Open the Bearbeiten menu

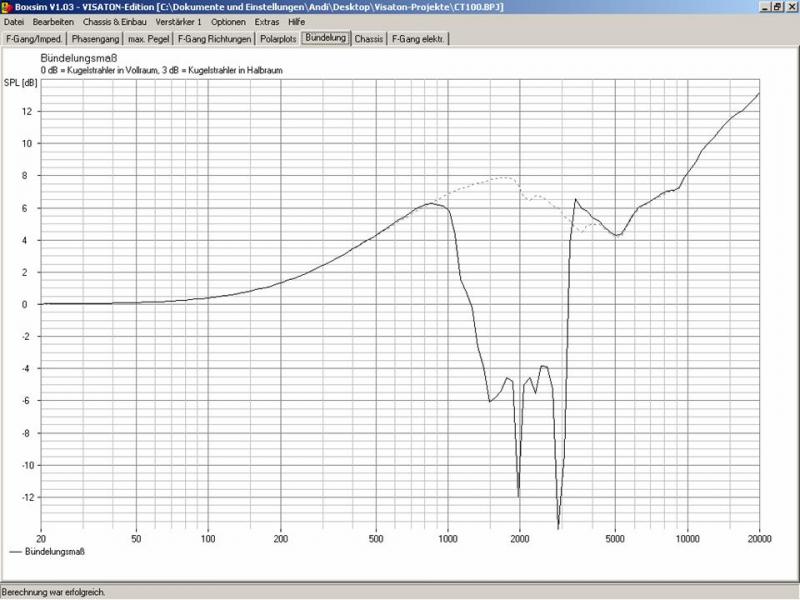coord(53,22)
